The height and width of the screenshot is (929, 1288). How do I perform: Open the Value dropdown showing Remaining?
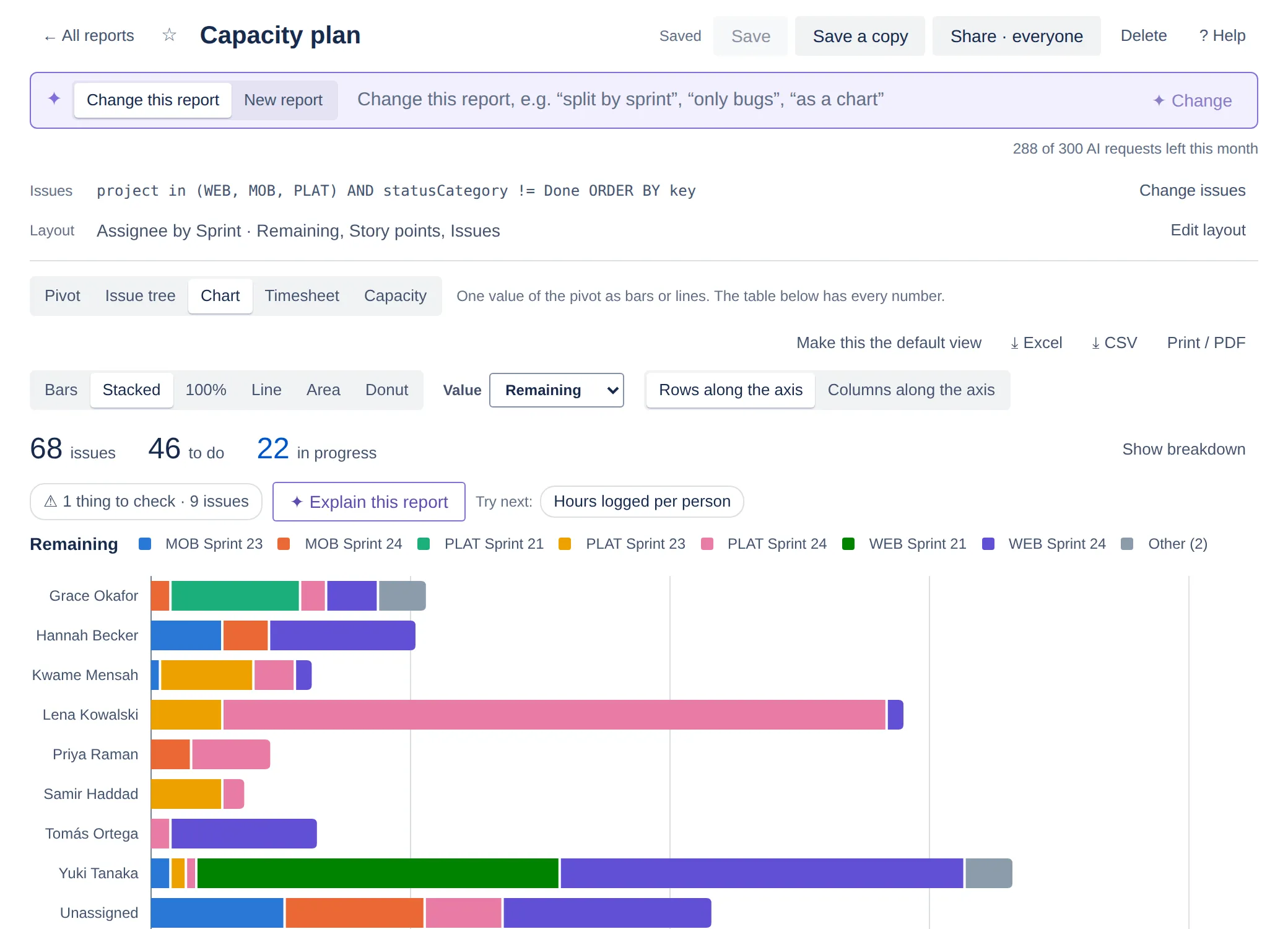557,390
